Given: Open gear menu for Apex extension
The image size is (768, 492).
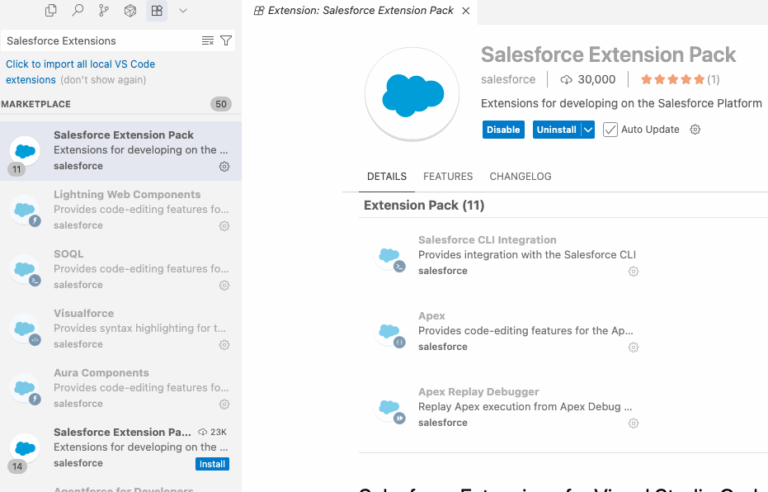Looking at the screenshot, I should pos(633,347).
